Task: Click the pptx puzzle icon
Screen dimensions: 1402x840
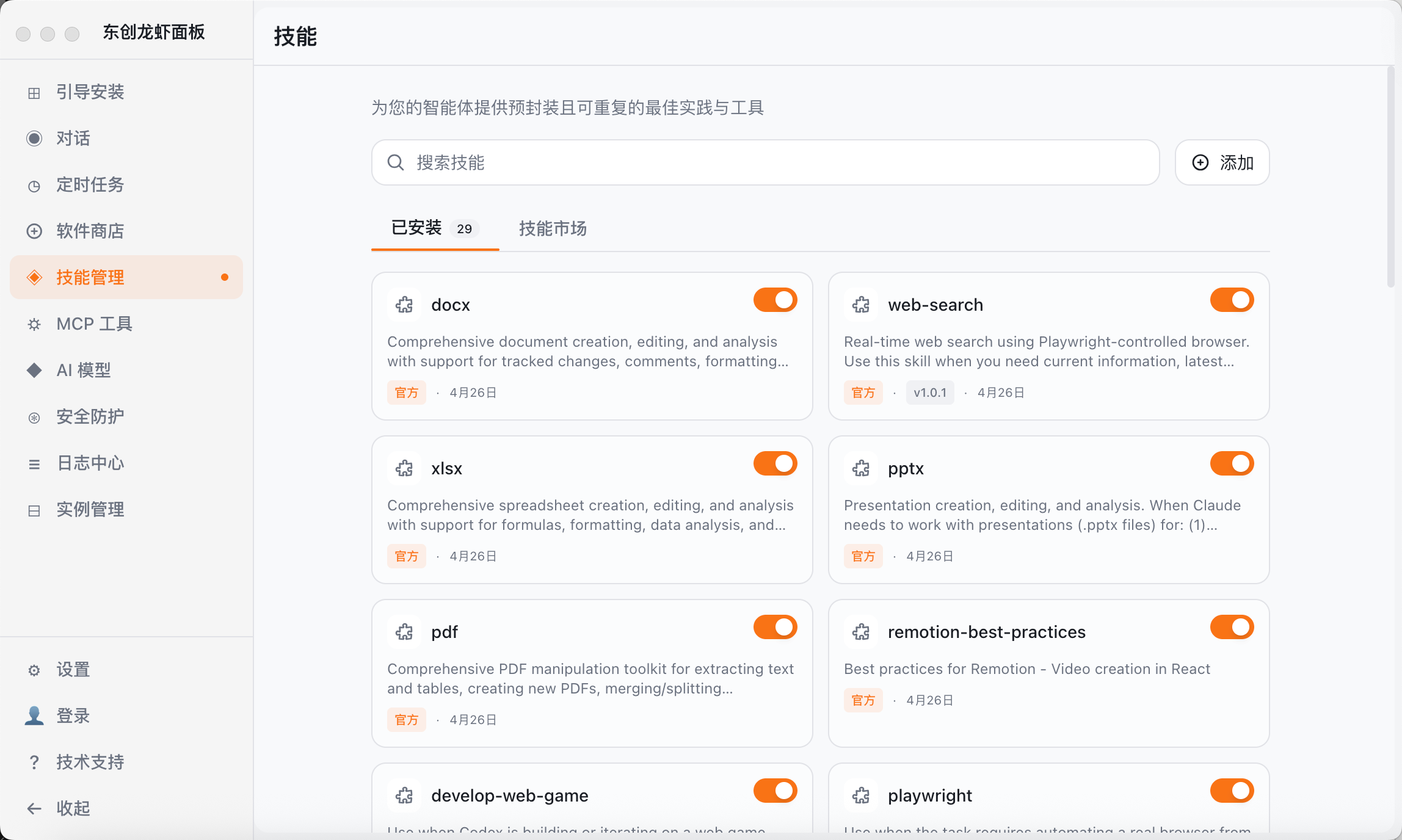Action: coord(861,468)
